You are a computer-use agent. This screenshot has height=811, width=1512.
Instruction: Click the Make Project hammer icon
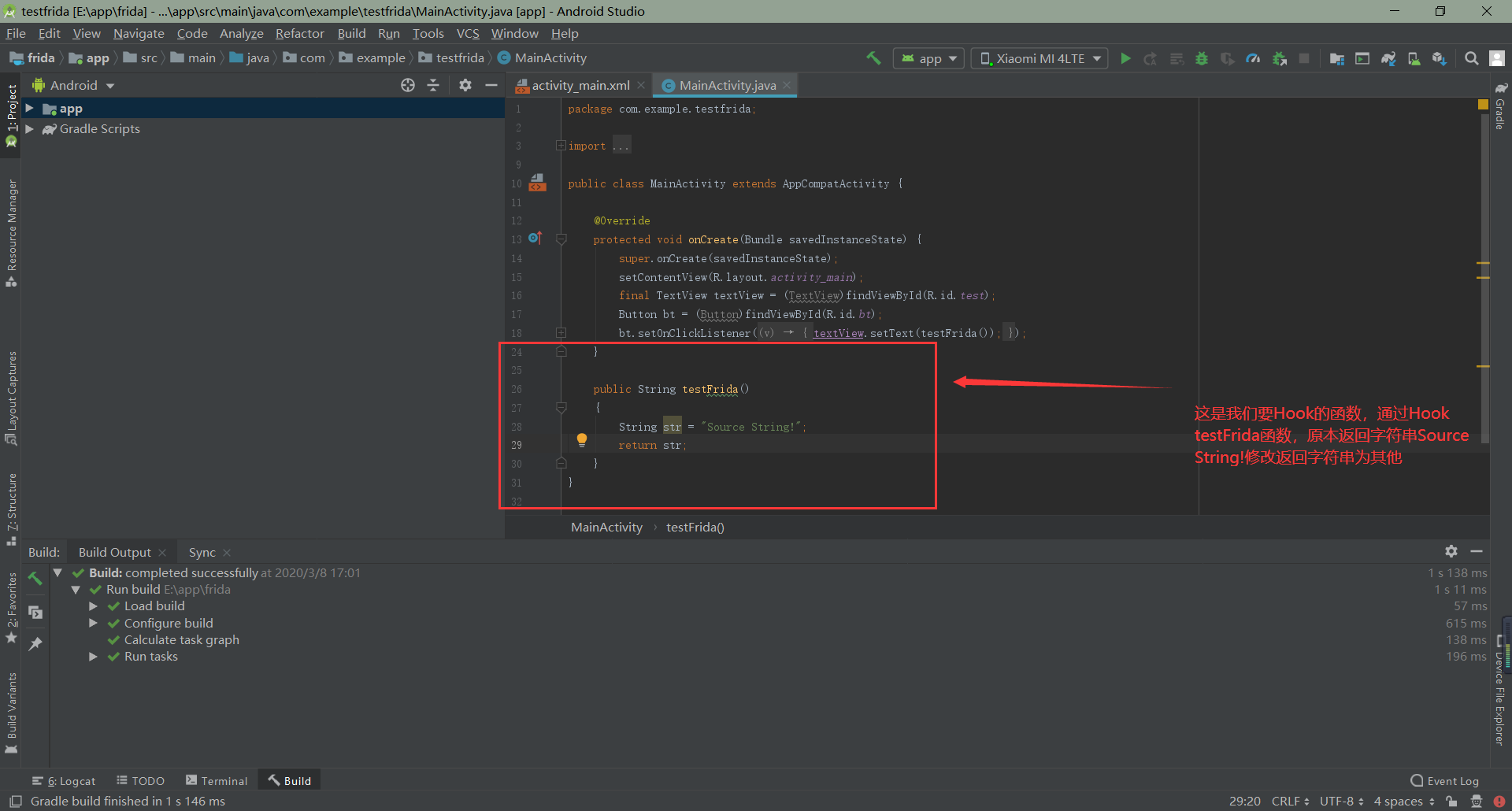tap(873, 58)
